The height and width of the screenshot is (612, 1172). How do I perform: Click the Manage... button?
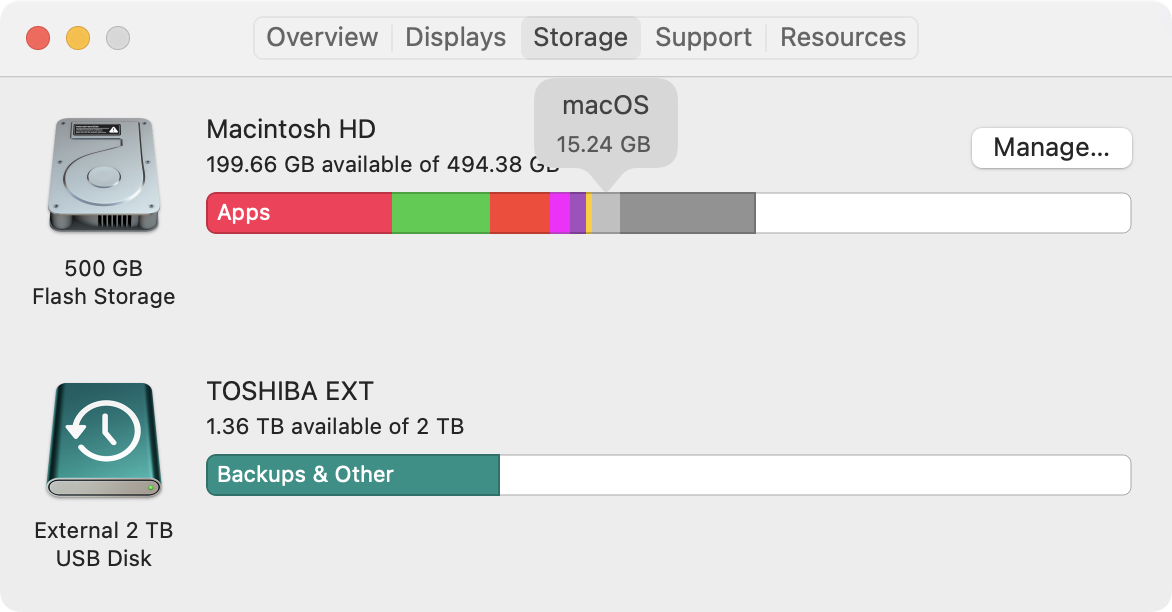(x=1052, y=148)
